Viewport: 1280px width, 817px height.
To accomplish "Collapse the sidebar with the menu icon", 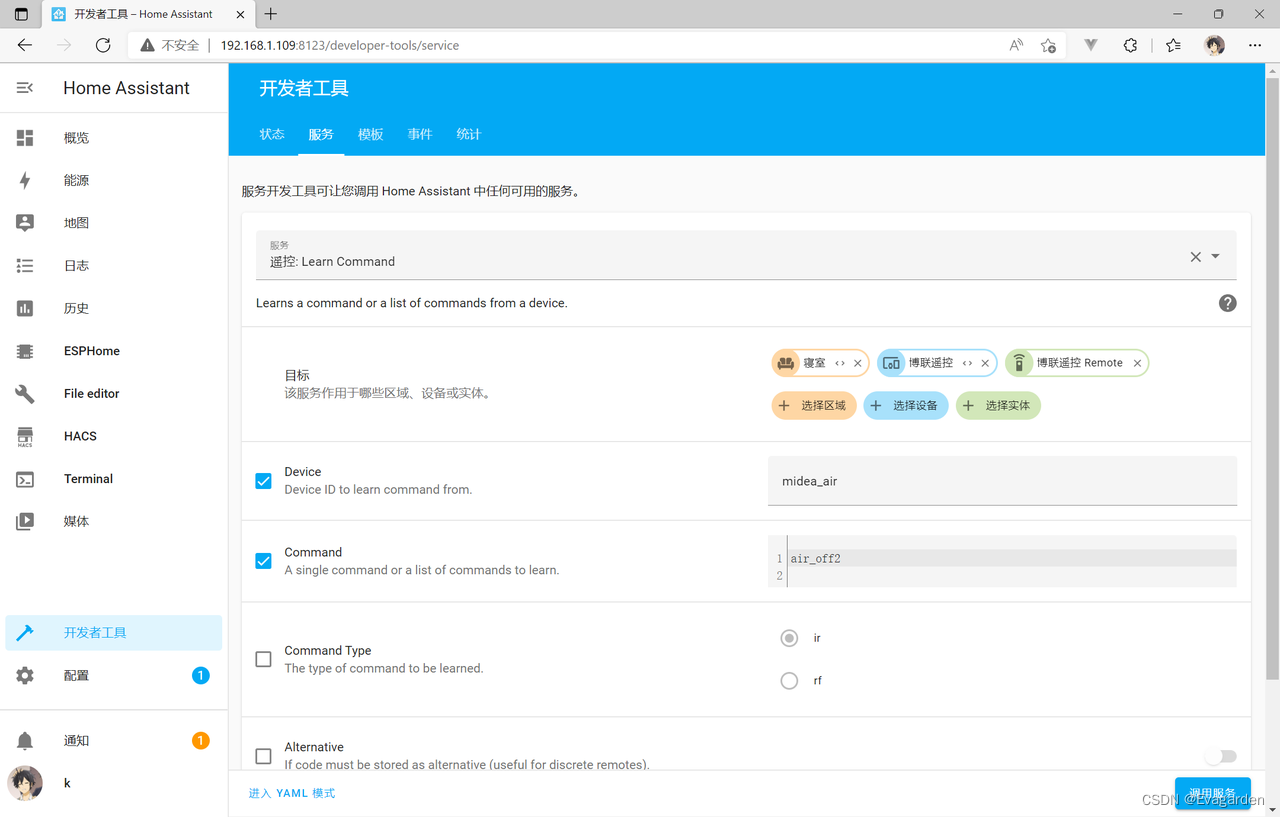I will [x=25, y=88].
